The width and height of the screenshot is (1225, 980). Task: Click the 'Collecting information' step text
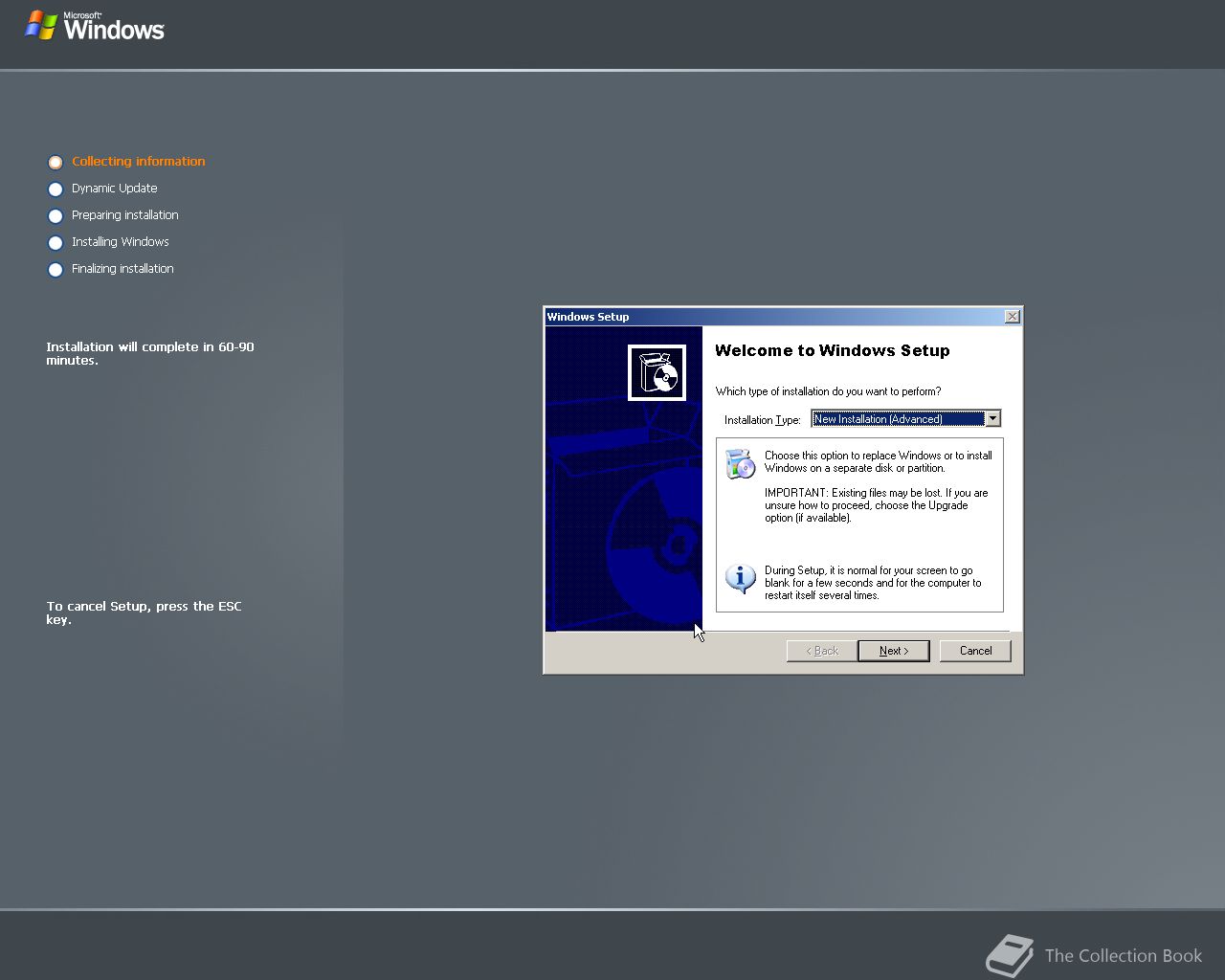click(138, 161)
